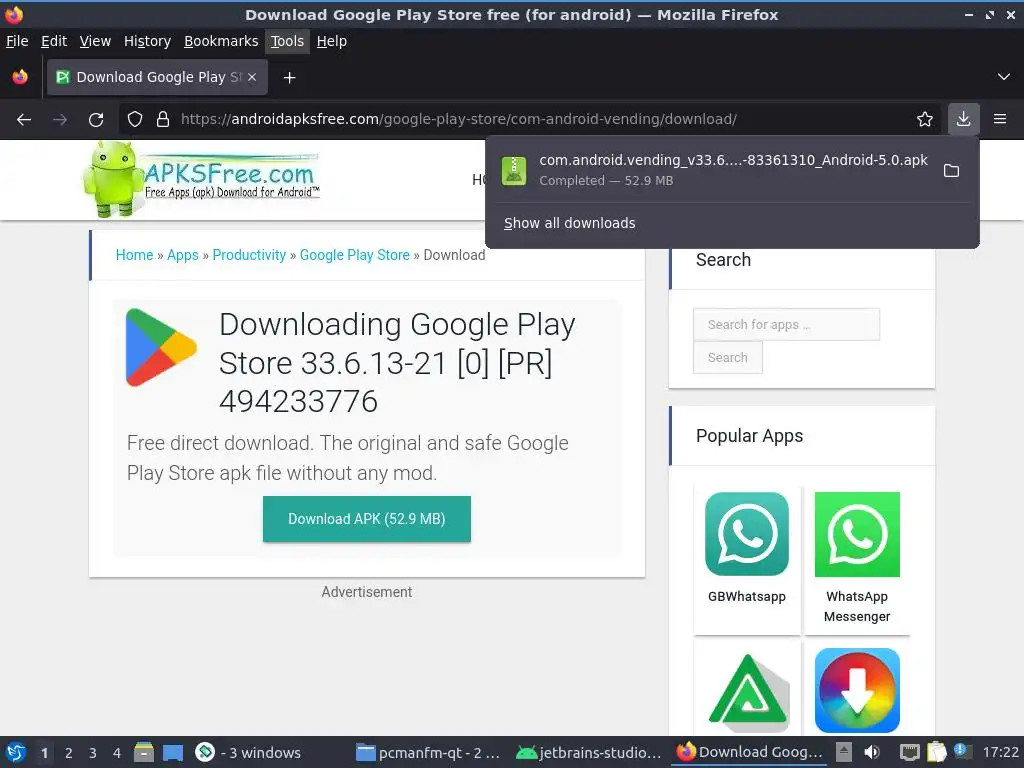Click the 17:22 taskbar clock
1024x768 pixels.
pyautogui.click(x=1000, y=752)
